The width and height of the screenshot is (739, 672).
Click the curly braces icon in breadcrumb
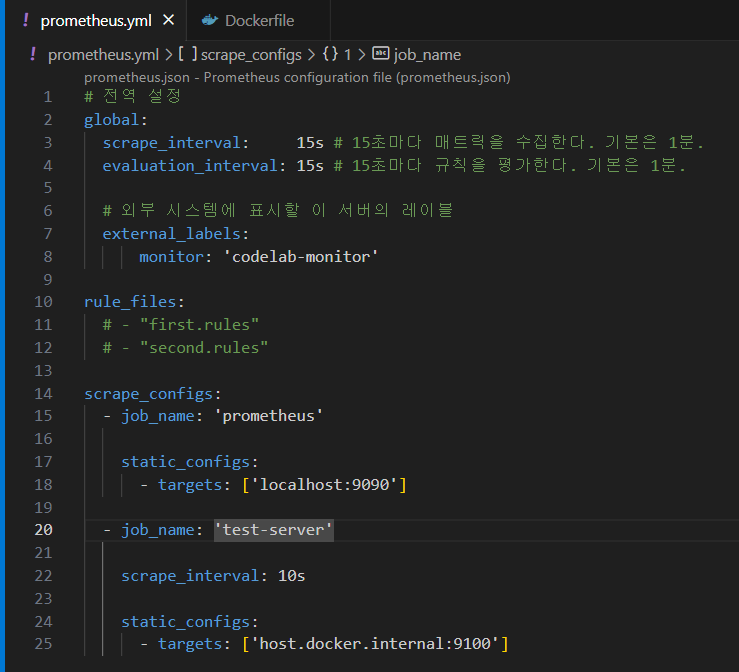(x=329, y=54)
